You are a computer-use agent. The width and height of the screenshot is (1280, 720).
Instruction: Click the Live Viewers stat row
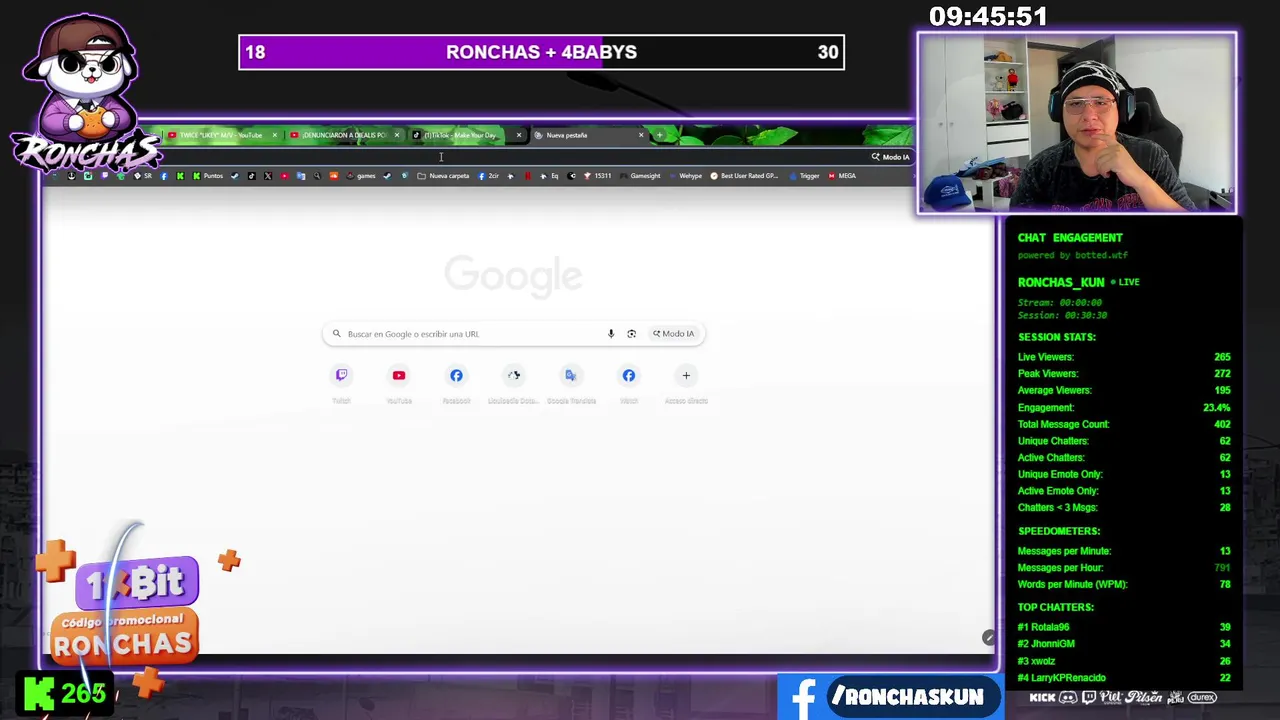click(1123, 357)
